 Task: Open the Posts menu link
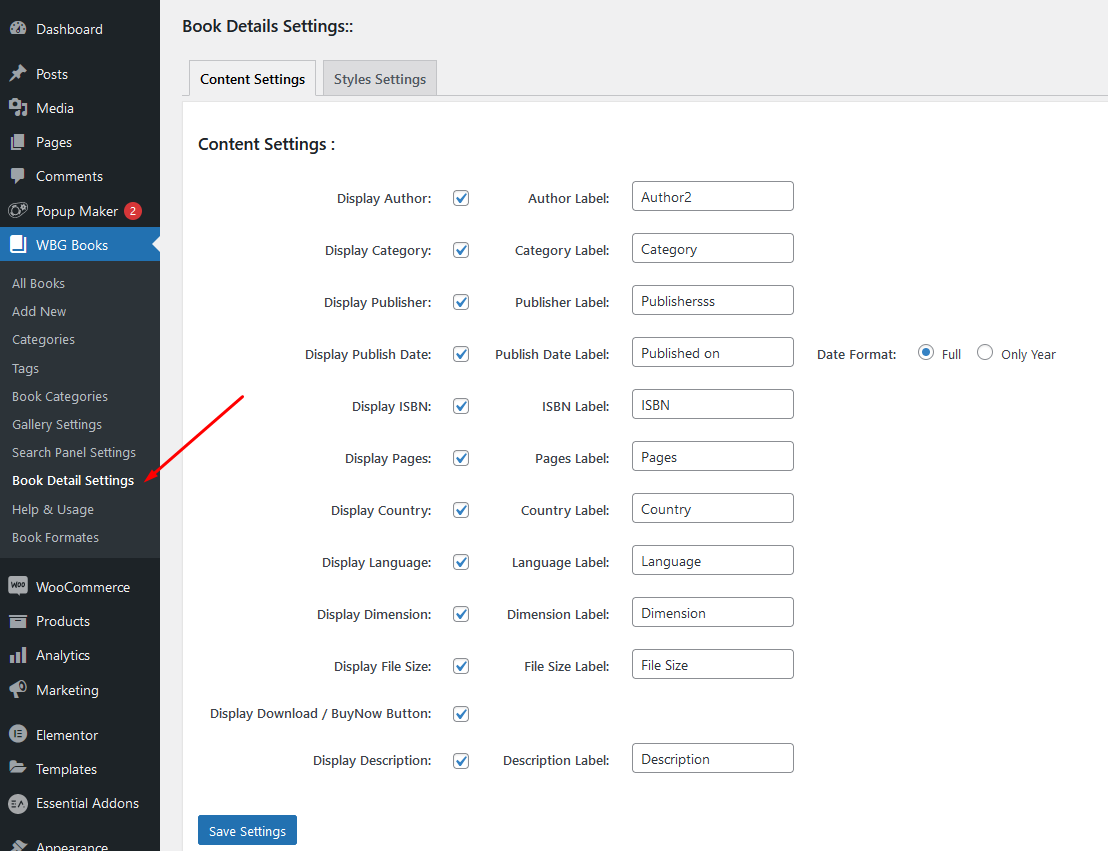pyautogui.click(x=52, y=74)
